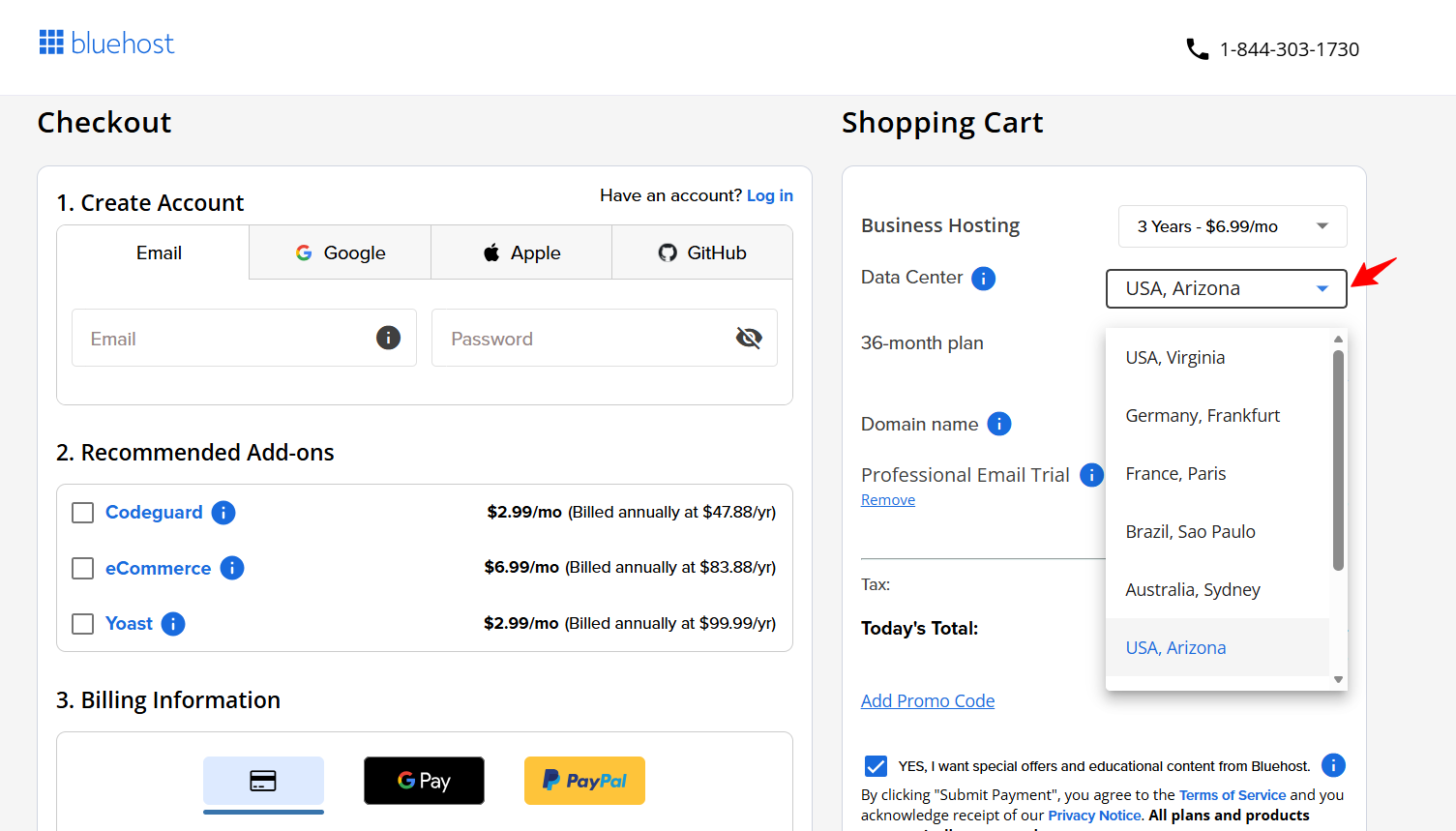Collapse the USA, Arizona data center dropdown
This screenshot has width=1456, height=831.
pos(1227,288)
